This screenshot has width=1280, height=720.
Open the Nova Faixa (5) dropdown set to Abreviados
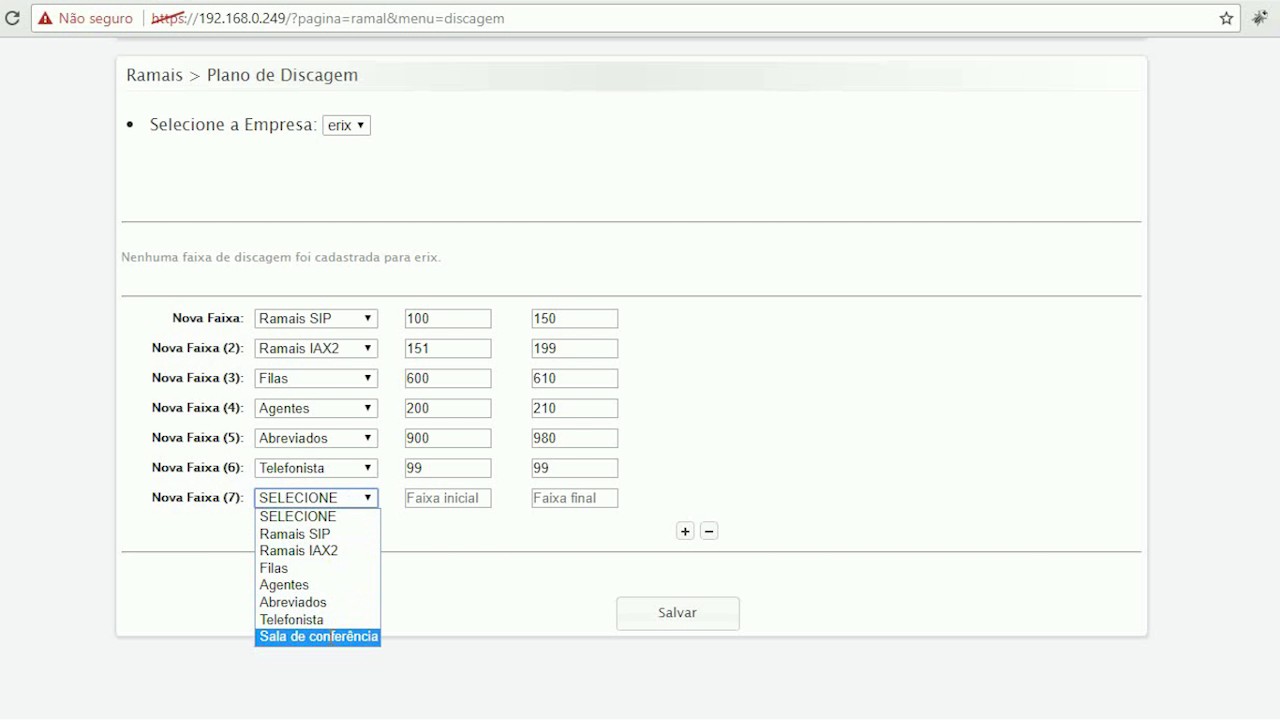point(316,438)
